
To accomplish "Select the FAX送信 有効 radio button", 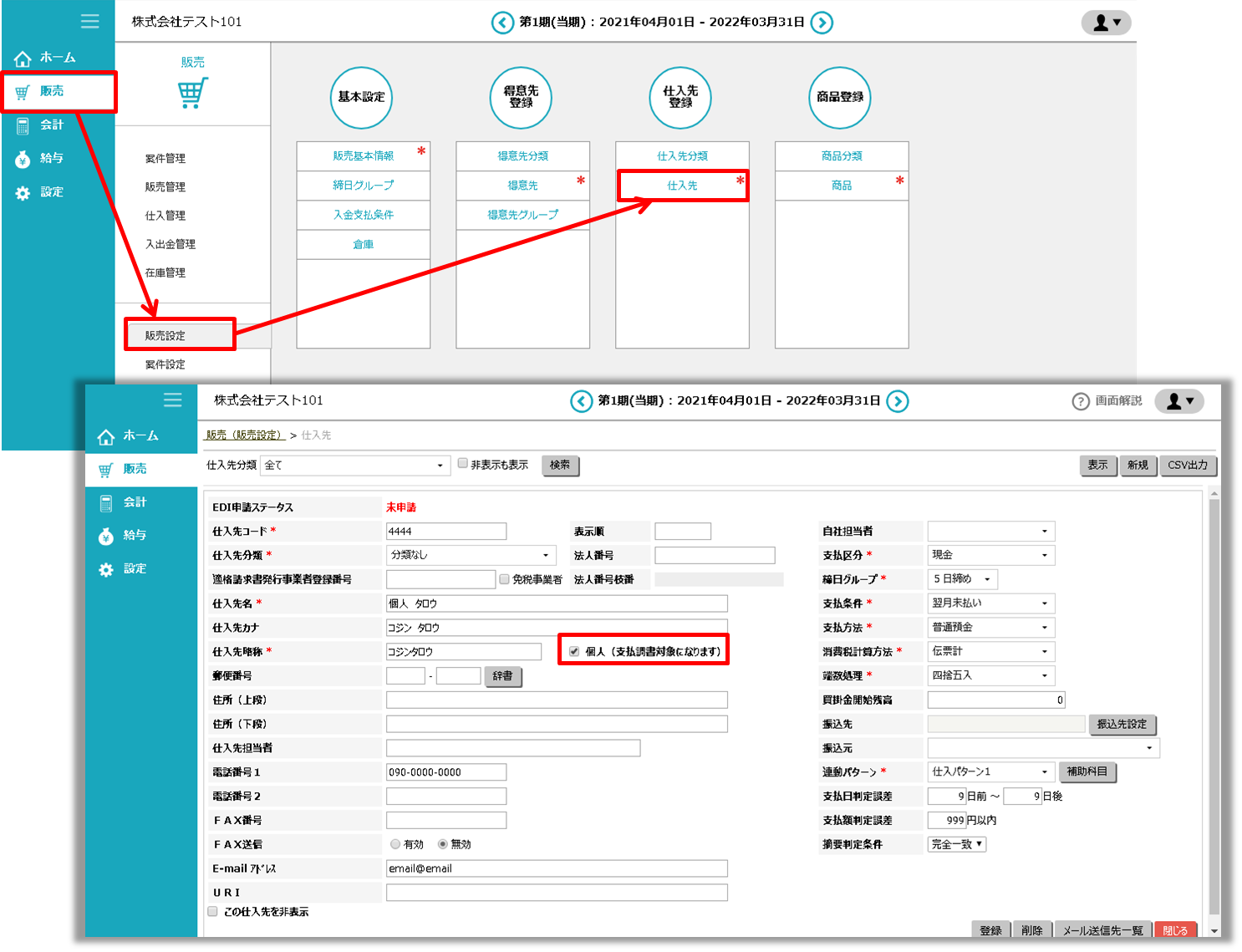I will (x=395, y=844).
